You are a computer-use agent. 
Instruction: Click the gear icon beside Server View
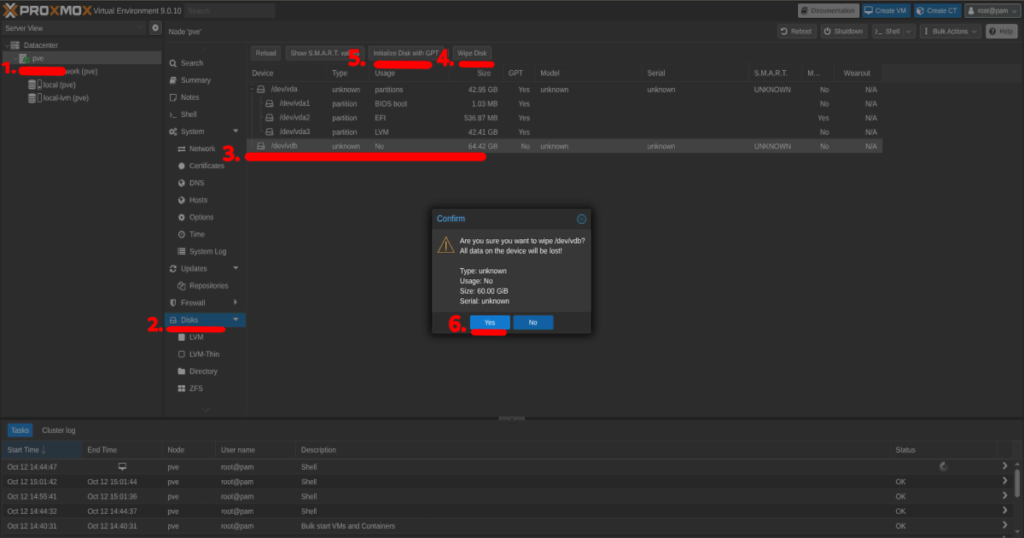click(x=155, y=28)
